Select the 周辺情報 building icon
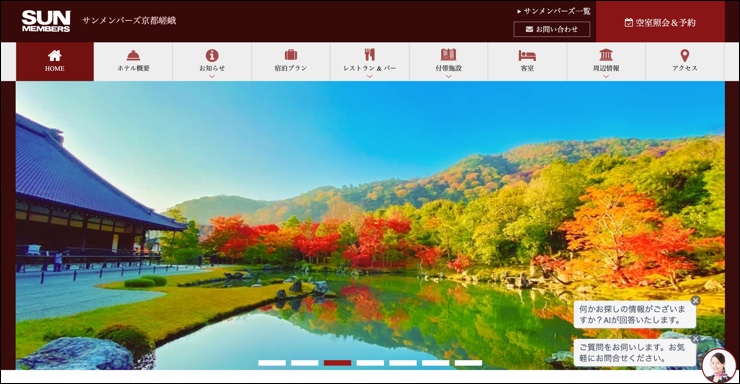Viewport: 740px width, 384px height. pos(606,55)
